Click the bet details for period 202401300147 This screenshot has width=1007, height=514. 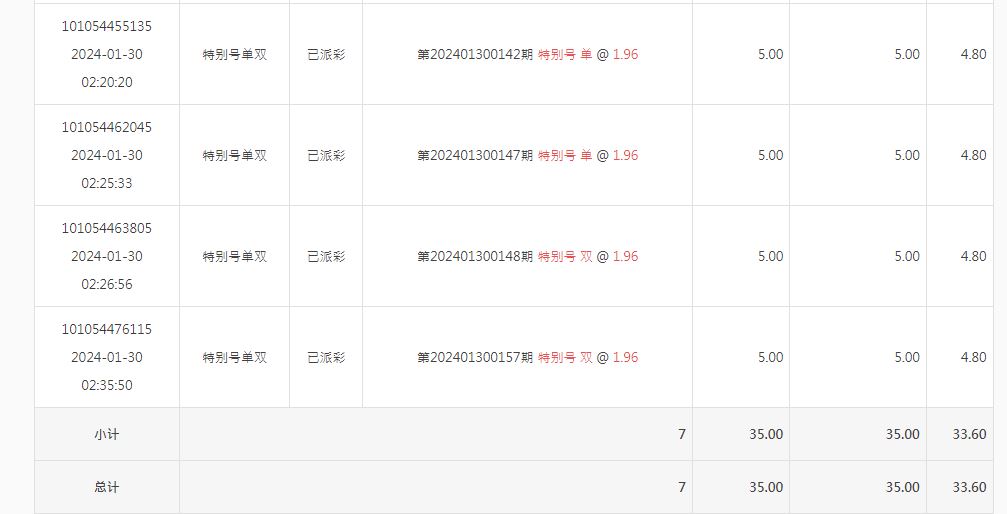click(527, 155)
